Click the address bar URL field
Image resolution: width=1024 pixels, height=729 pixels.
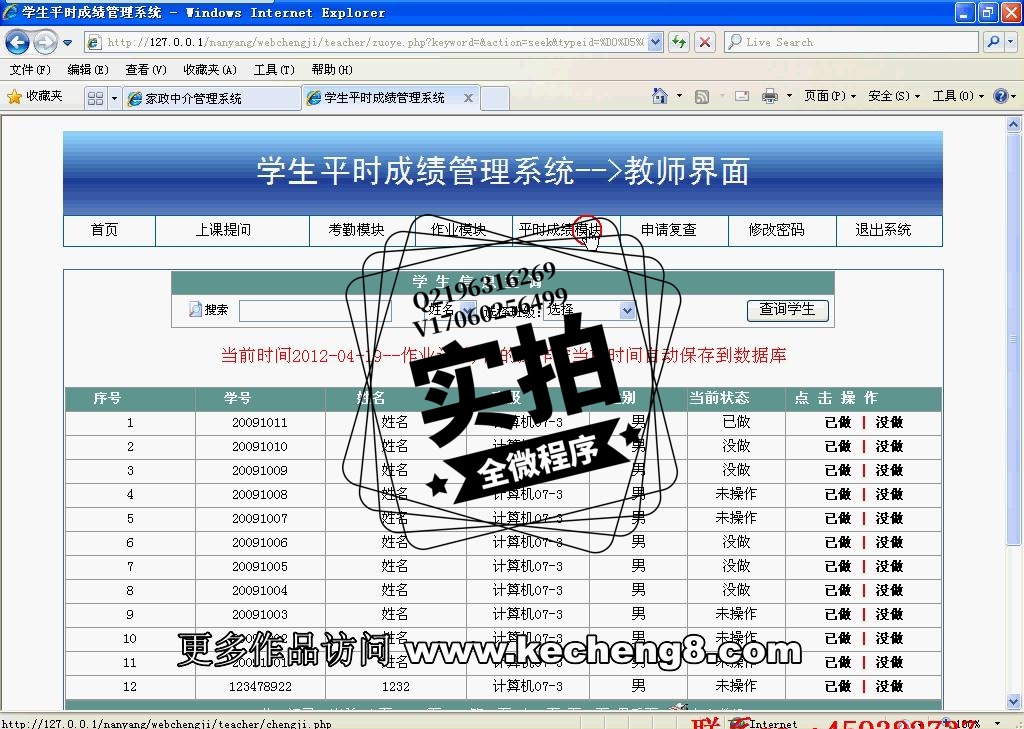375,42
